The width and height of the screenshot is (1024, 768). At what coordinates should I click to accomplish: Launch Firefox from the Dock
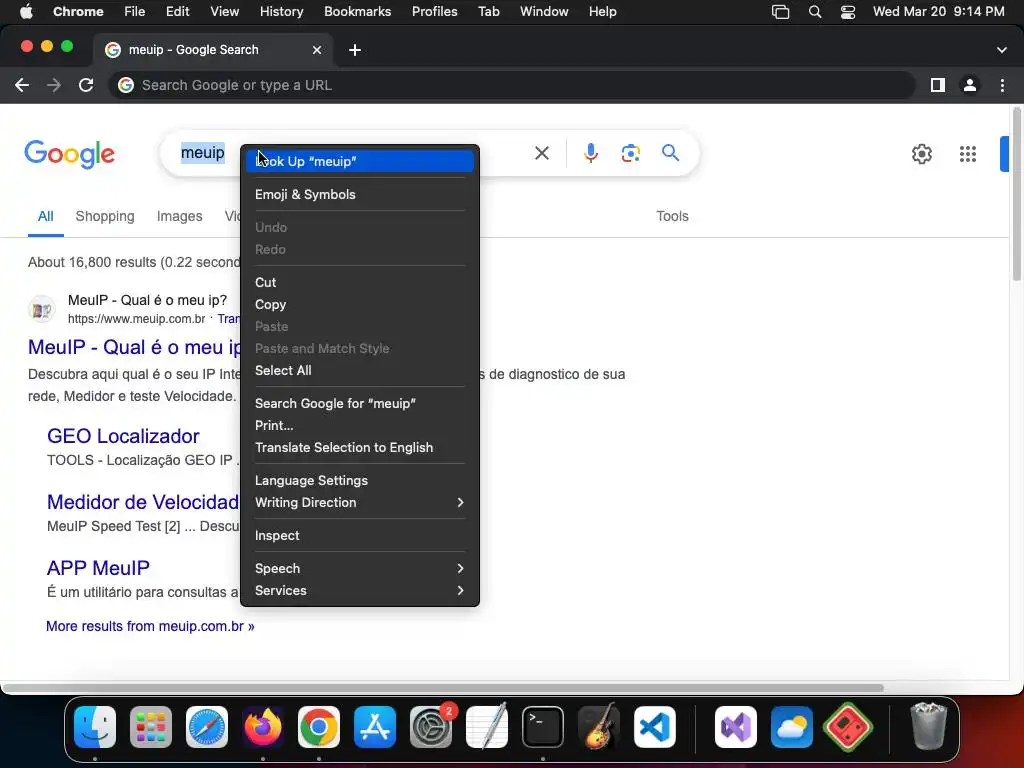263,727
